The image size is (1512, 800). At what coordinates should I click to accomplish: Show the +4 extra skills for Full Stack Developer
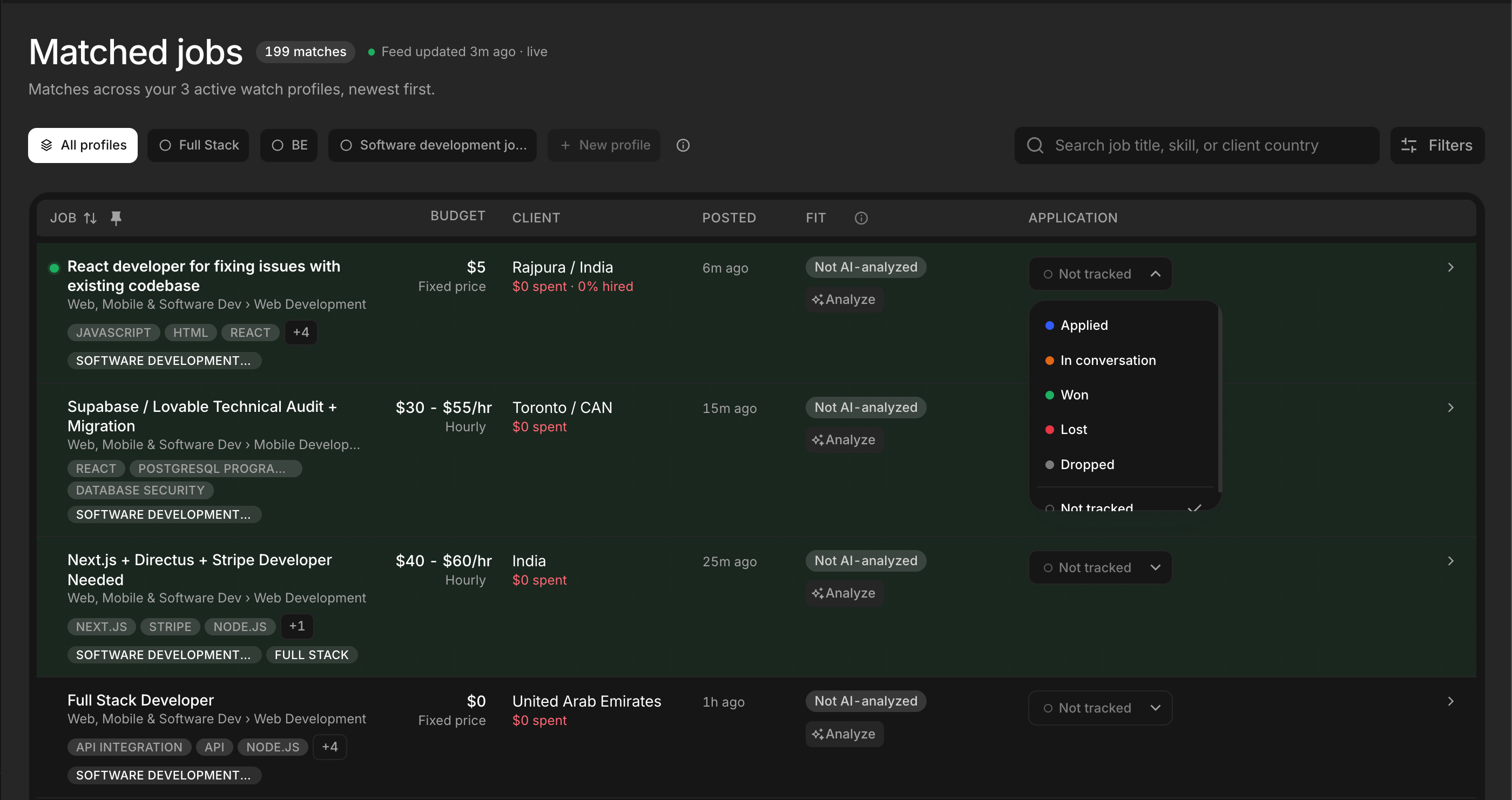330,747
